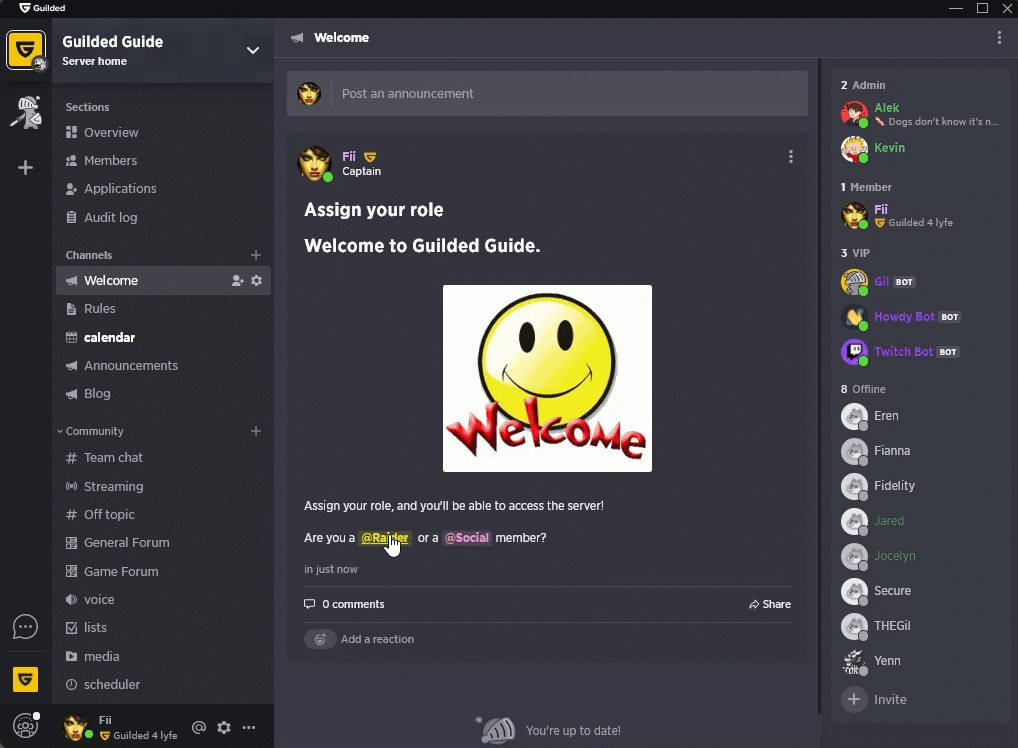Add a channel to Community group
The image size is (1018, 748).
pyautogui.click(x=256, y=431)
